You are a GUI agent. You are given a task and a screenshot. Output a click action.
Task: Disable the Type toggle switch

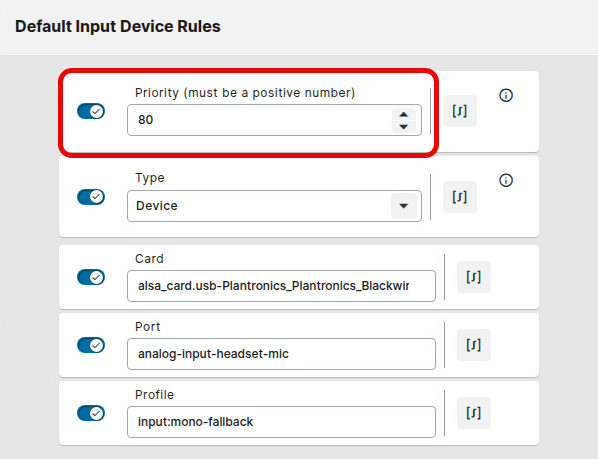91,197
